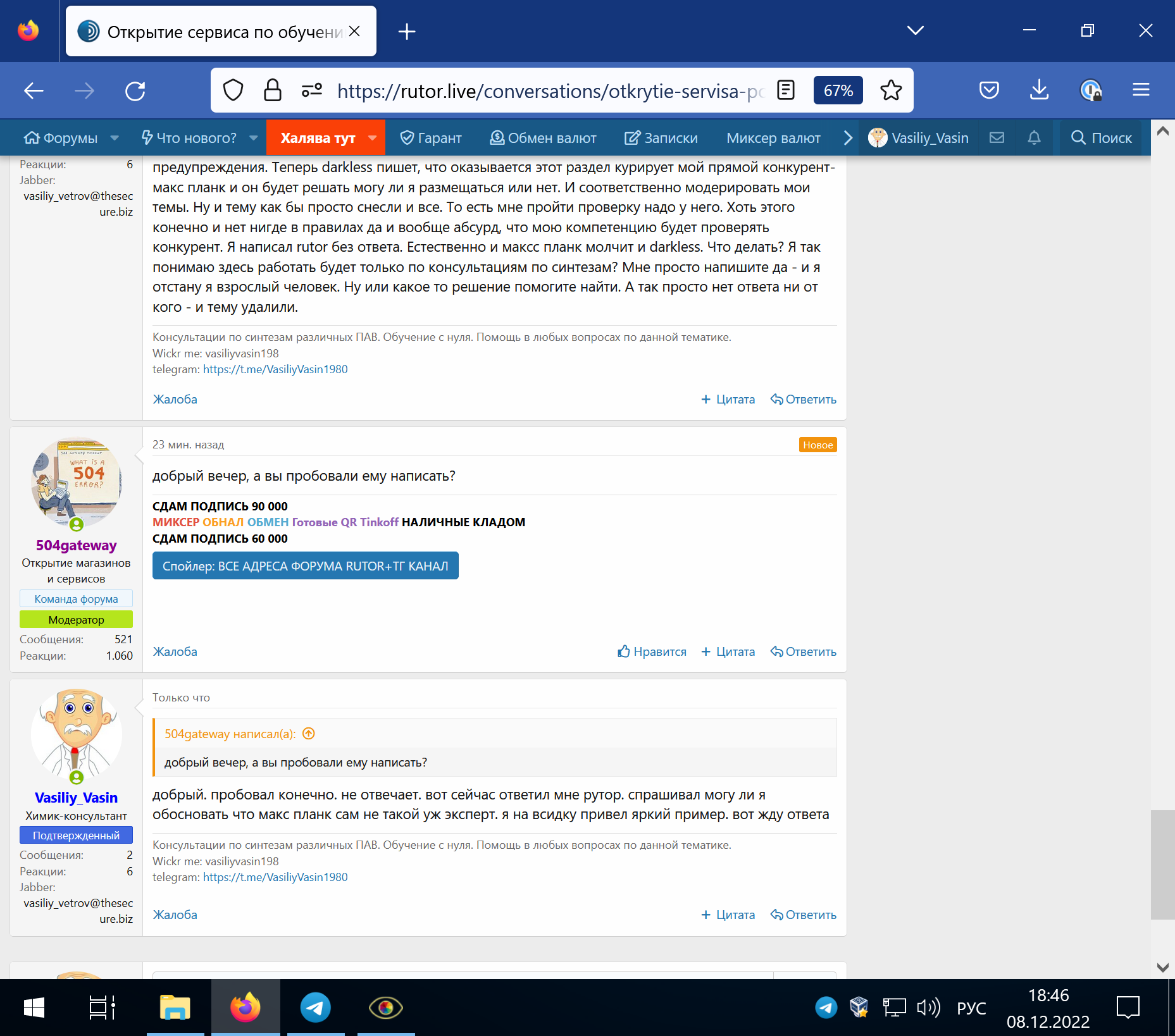Open site permissions settings icon
This screenshot has height=1036, width=1175.
(311, 90)
